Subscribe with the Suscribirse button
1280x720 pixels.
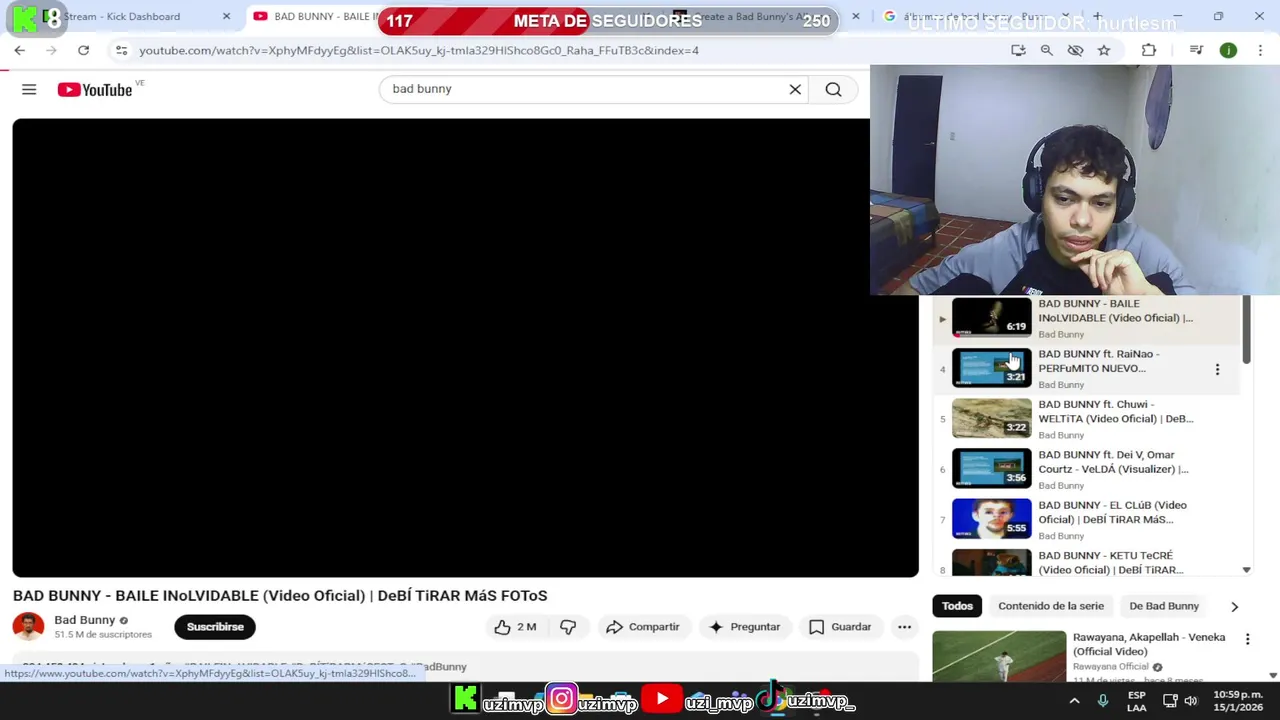[x=215, y=627]
